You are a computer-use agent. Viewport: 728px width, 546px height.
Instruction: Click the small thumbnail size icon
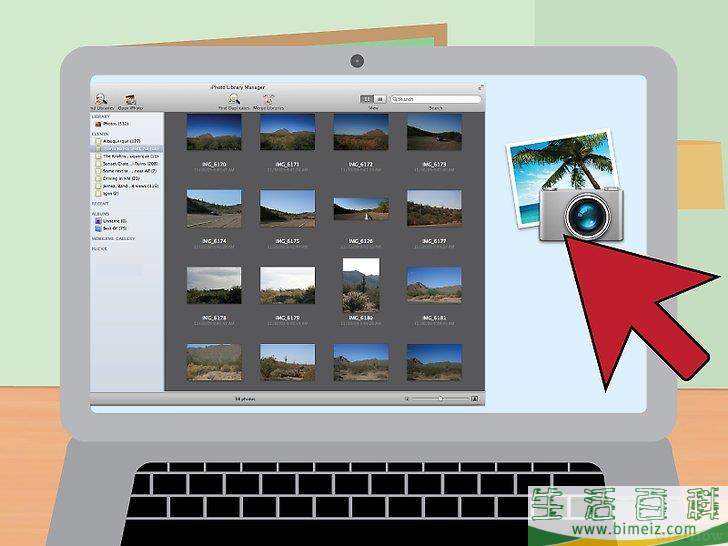click(x=408, y=398)
